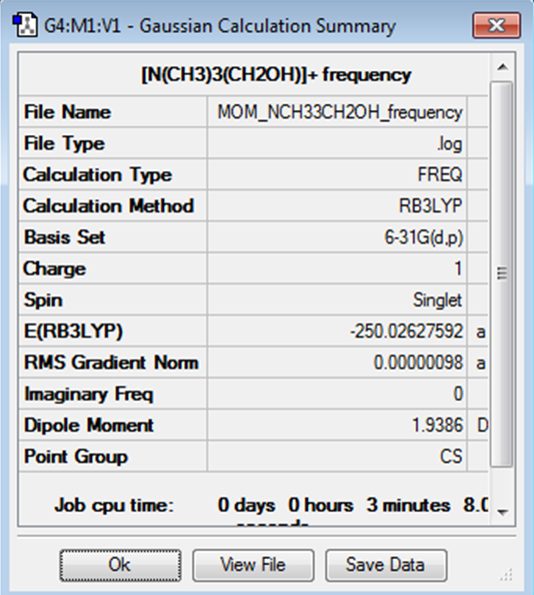Select the Imaginary Freq value cell
Image resolution: width=534 pixels, height=595 pixels.
click(x=337, y=394)
